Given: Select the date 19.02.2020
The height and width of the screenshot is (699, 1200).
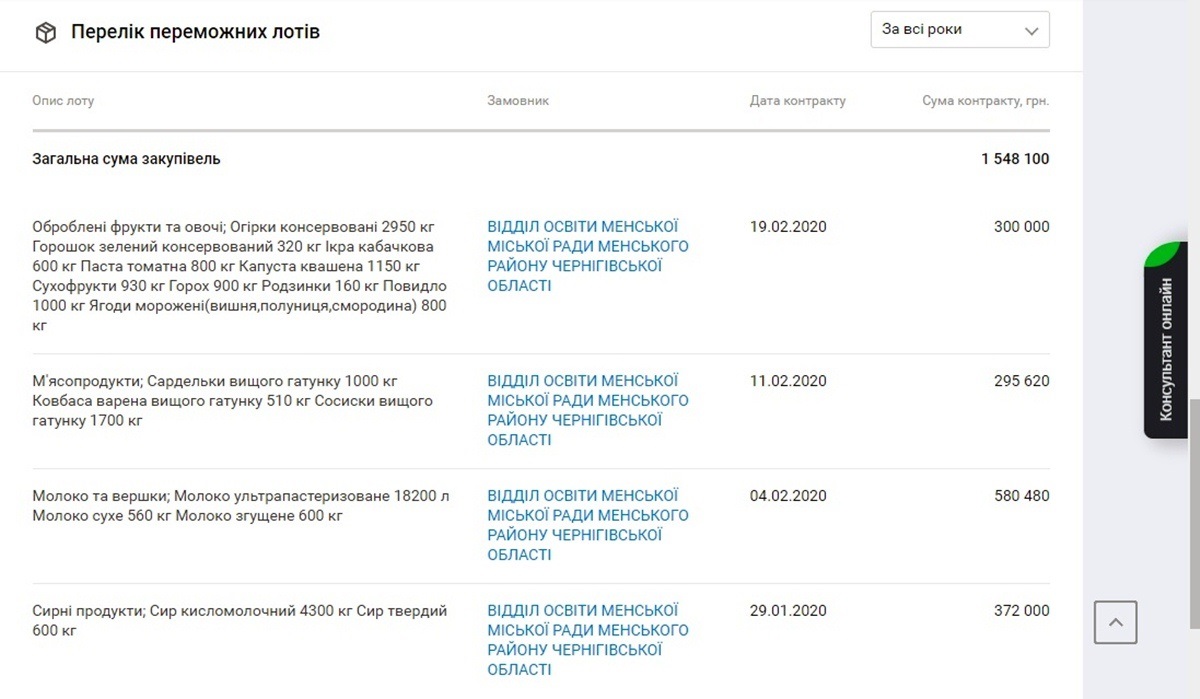Looking at the screenshot, I should pyautogui.click(x=788, y=227).
